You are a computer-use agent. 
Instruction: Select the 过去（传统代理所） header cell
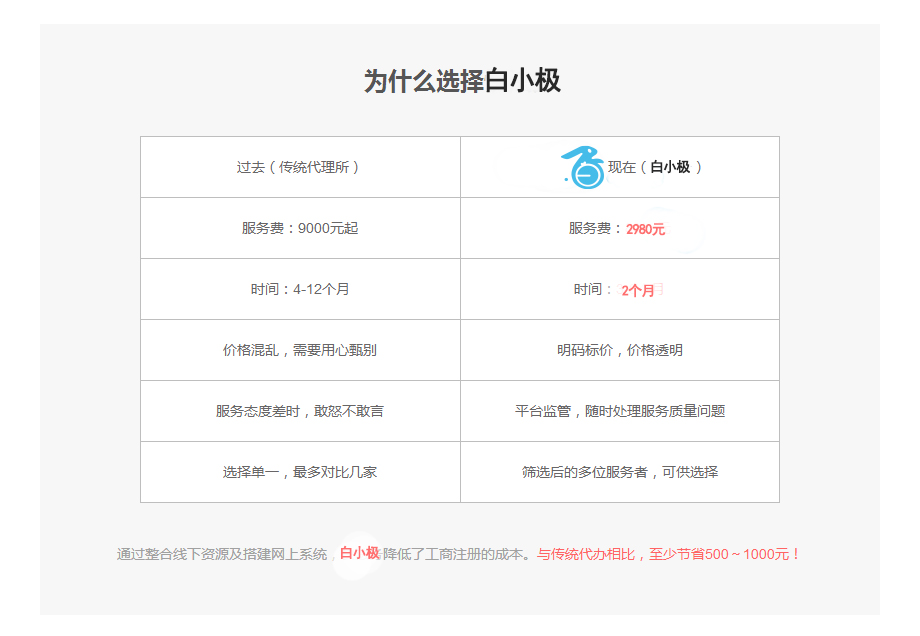(x=300, y=167)
